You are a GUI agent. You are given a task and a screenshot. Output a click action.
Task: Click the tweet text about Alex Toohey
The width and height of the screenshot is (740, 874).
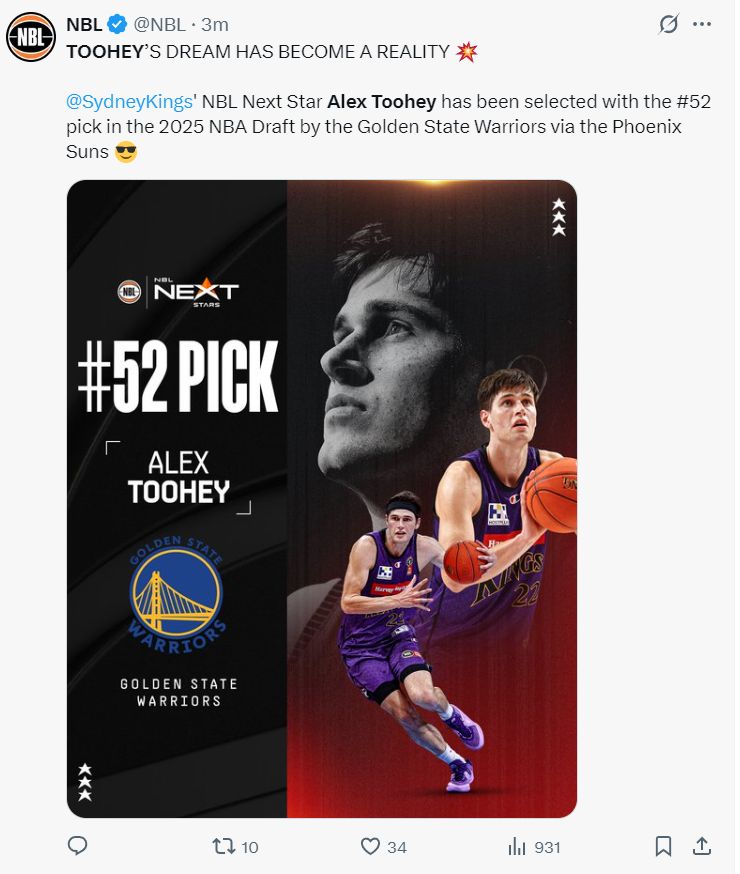point(388,127)
